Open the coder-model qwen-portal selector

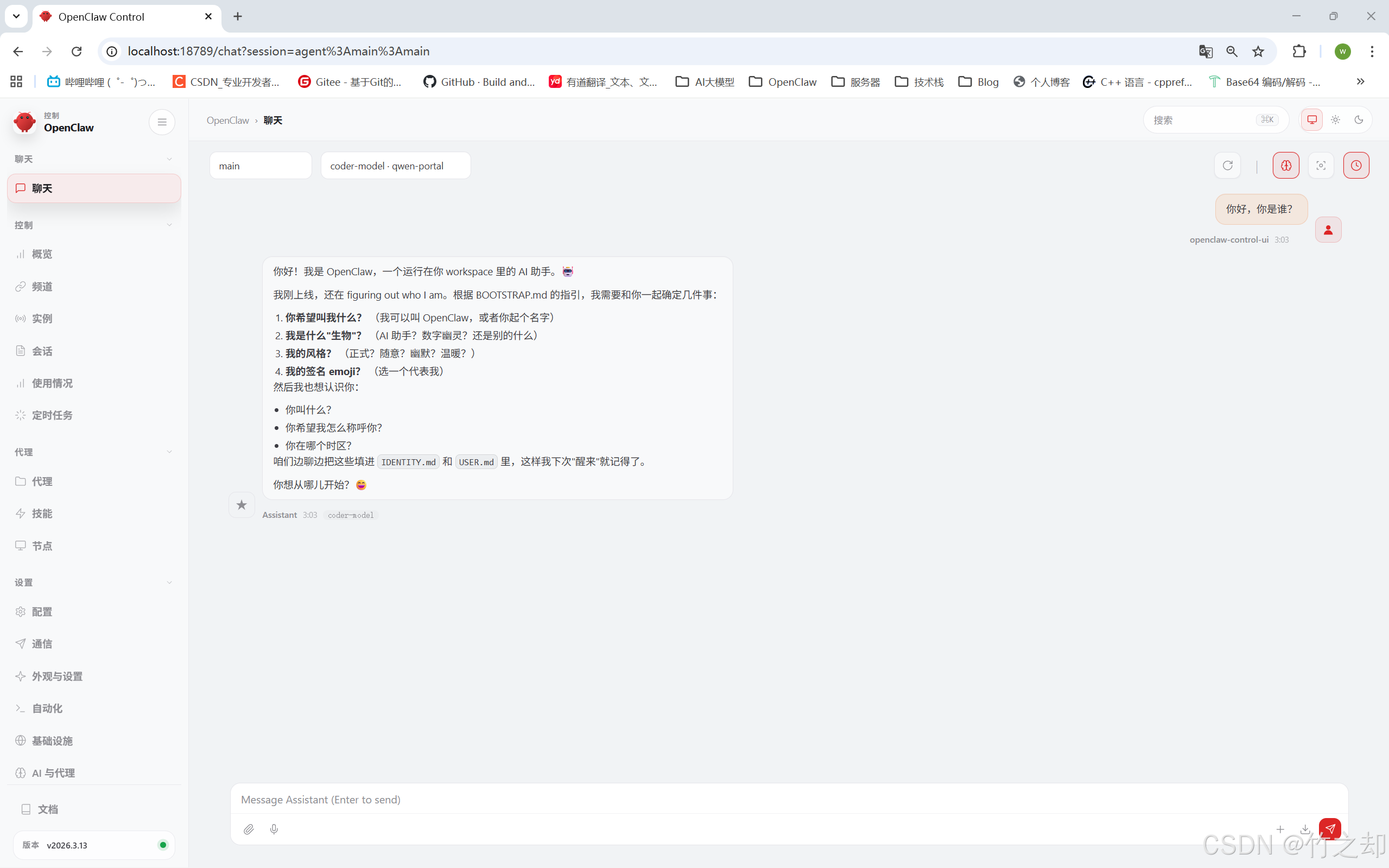click(x=396, y=166)
